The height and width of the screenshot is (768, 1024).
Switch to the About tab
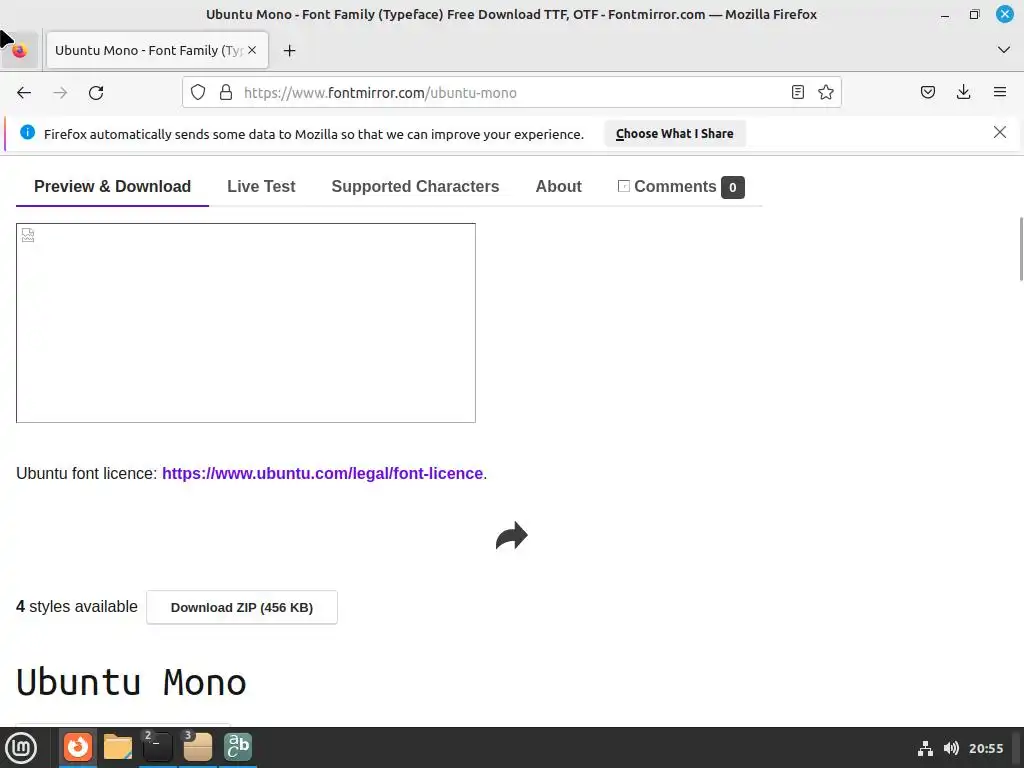[x=558, y=187]
